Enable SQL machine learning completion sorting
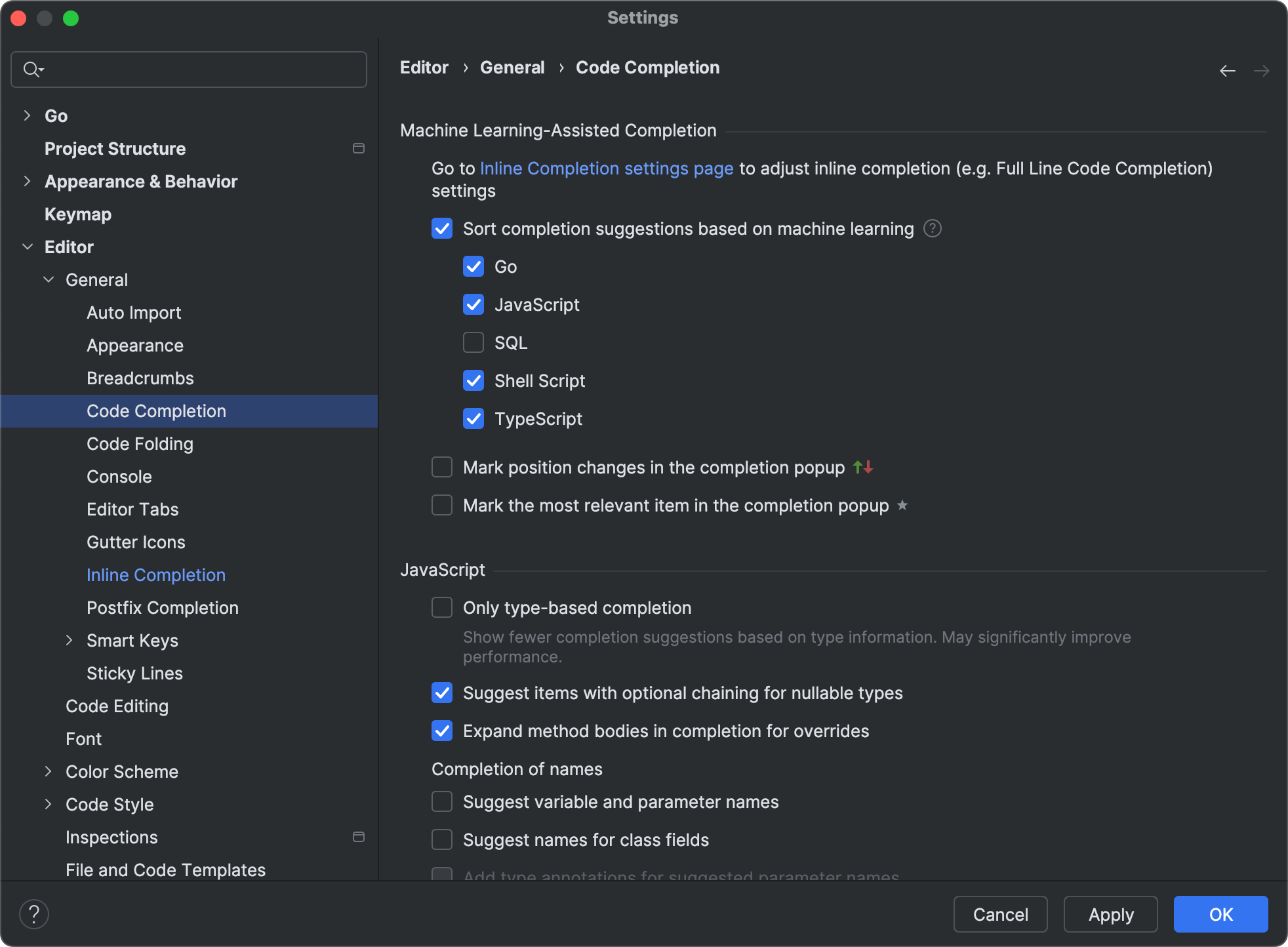Viewport: 1288px width, 947px height. click(473, 342)
